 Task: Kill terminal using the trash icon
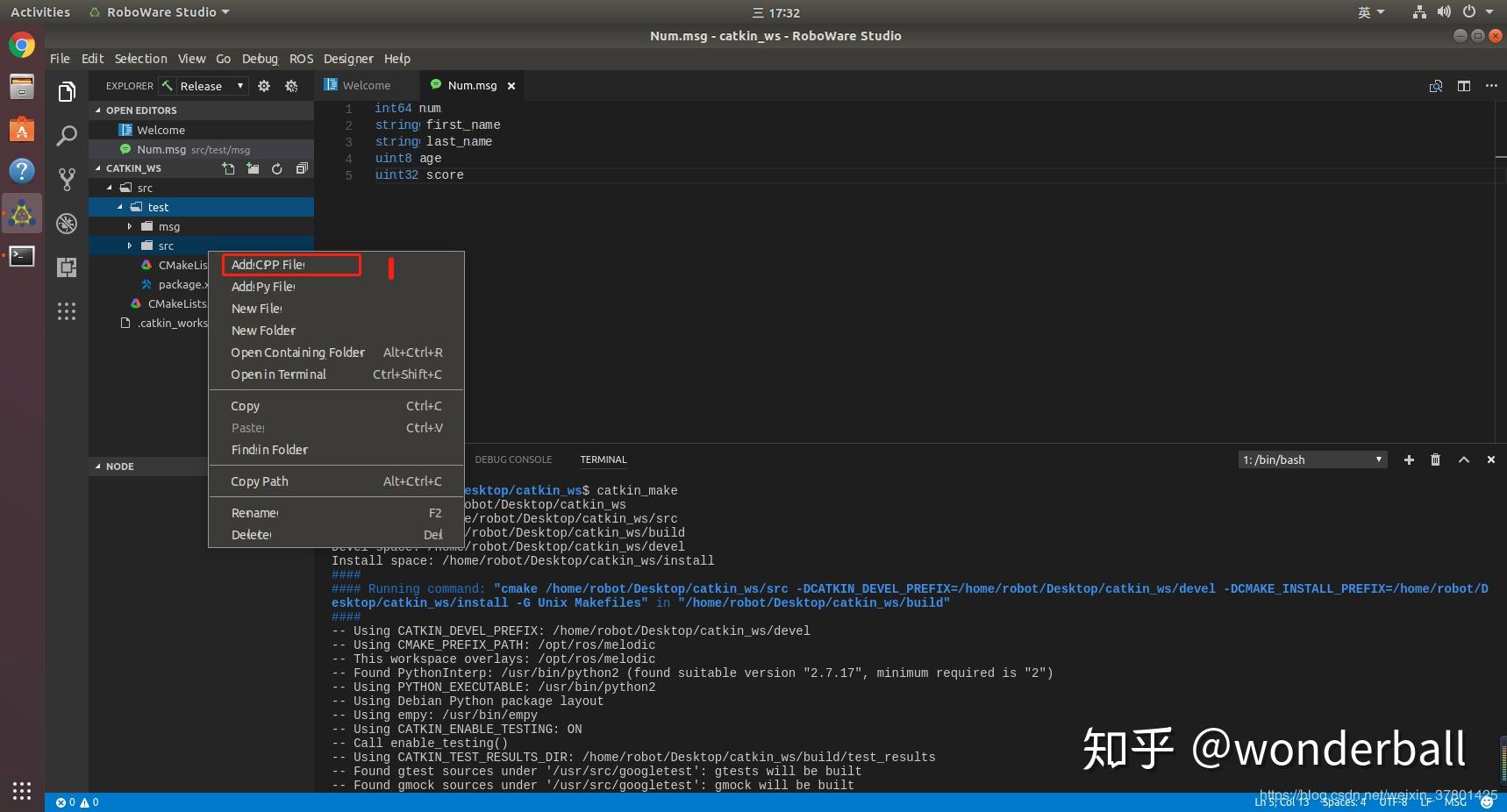[1435, 459]
